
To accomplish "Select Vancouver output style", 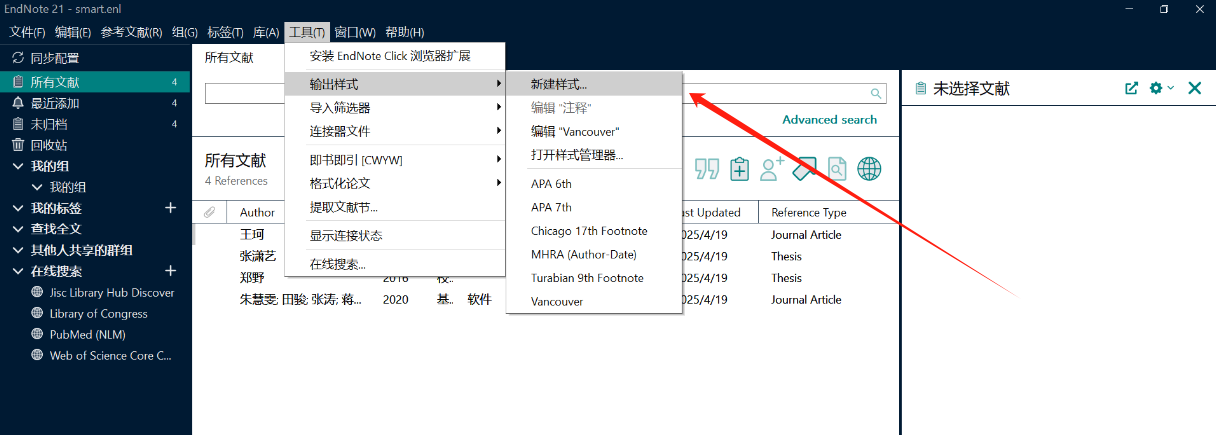I will 595,301.
